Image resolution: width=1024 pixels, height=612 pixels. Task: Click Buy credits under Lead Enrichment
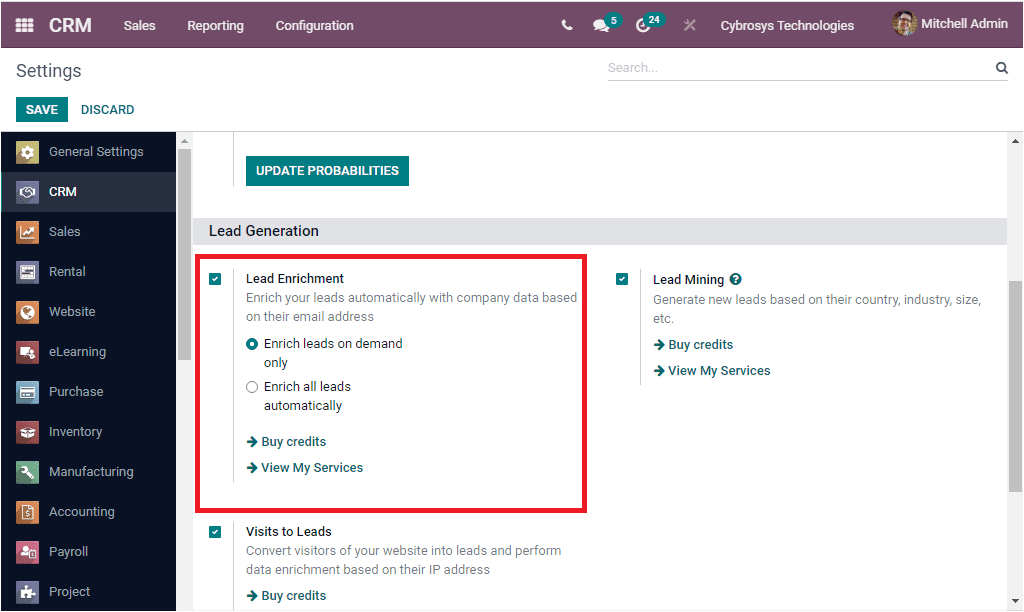[x=289, y=441]
